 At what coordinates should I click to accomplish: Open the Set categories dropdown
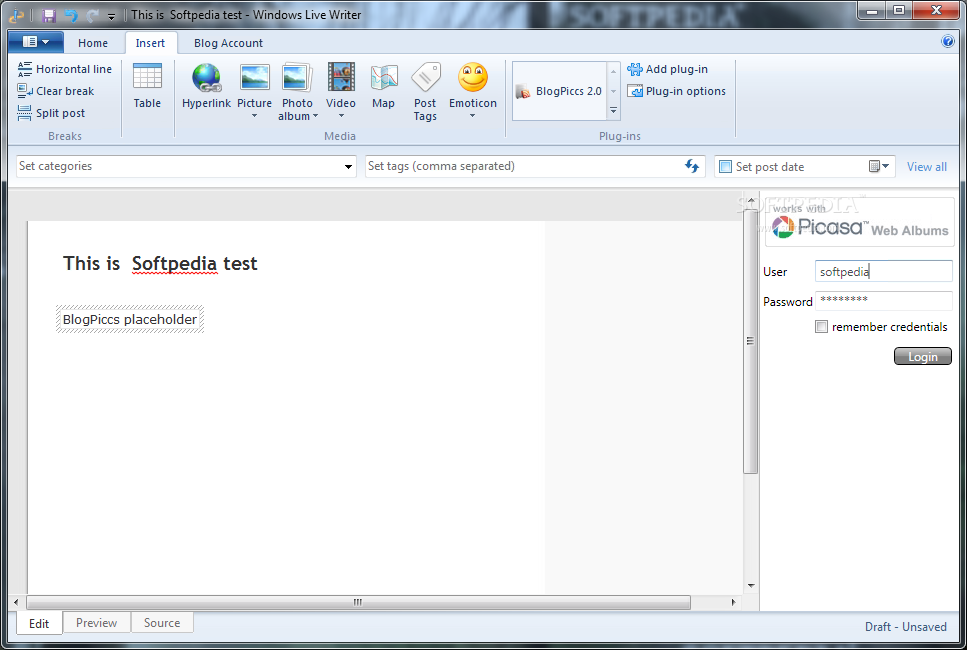point(348,167)
